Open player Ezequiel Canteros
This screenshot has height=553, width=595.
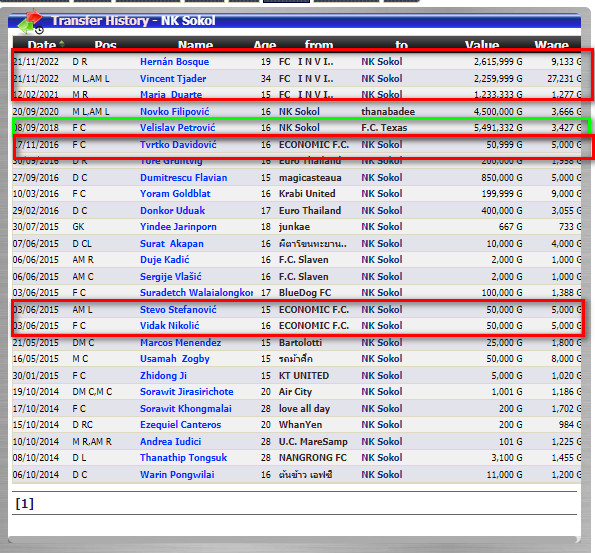click(x=181, y=425)
